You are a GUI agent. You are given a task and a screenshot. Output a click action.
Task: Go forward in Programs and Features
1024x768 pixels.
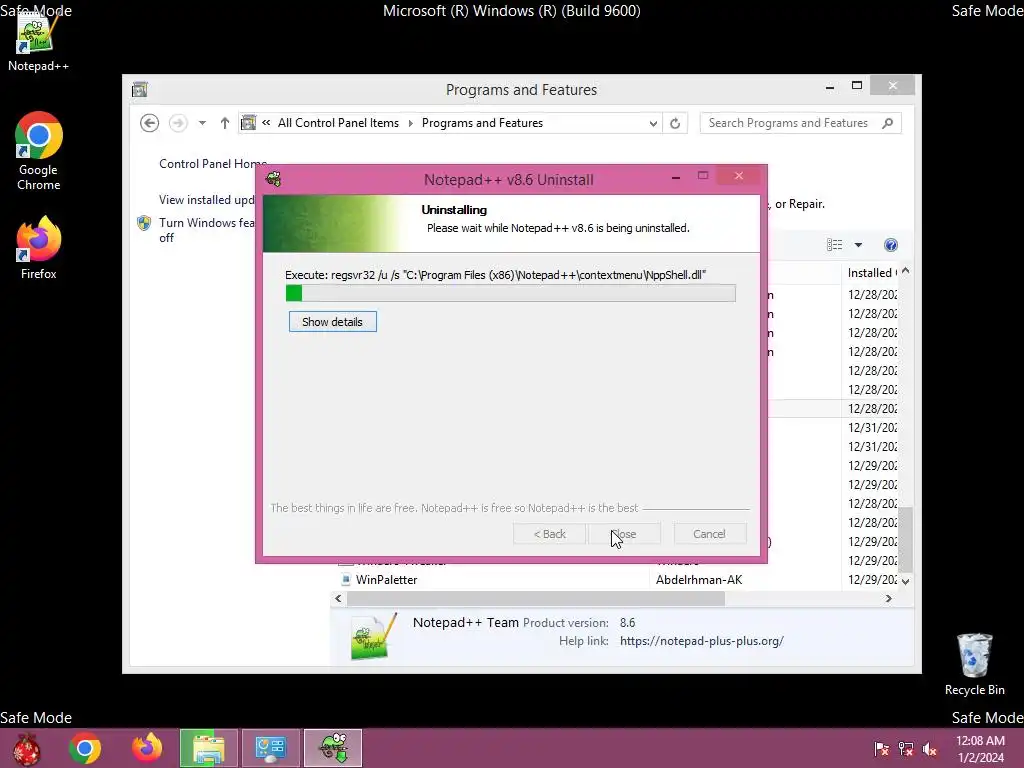tap(178, 123)
